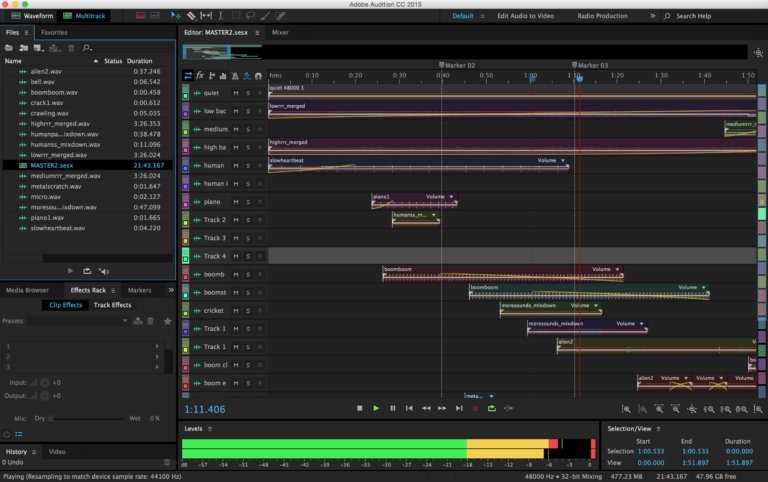Open file icon in Files panel
Image resolution: width=768 pixels, height=482 pixels.
9,48
